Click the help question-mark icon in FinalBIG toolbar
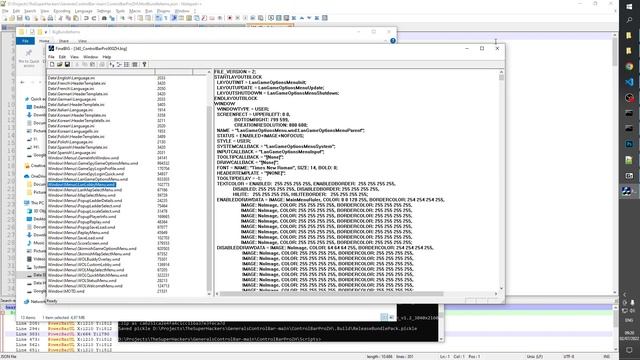Viewport: 640px width, 360px height. [144, 64]
